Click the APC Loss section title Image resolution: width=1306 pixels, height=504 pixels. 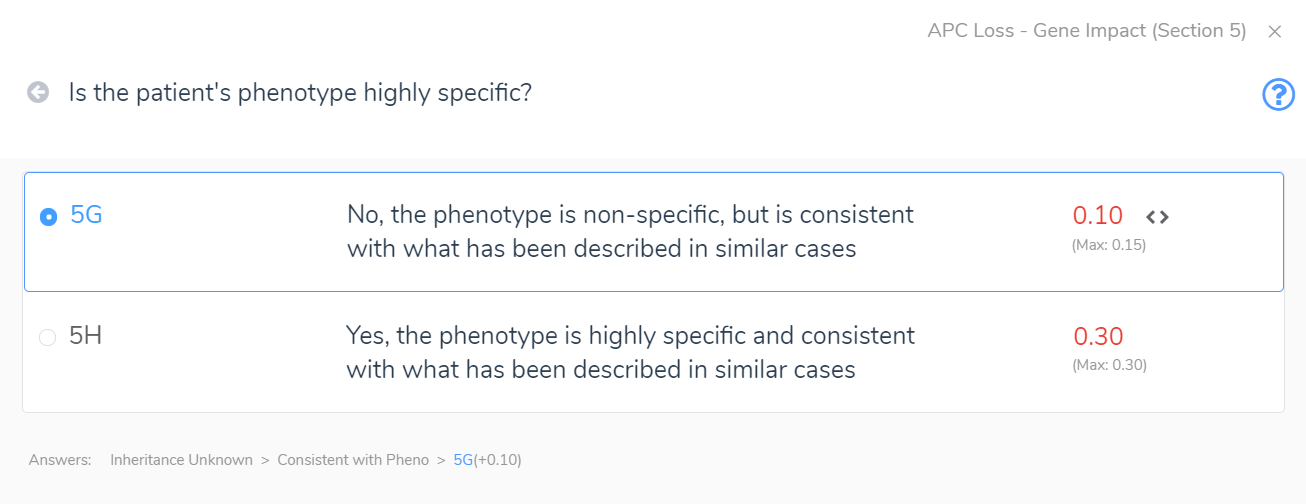pyautogui.click(x=1086, y=31)
